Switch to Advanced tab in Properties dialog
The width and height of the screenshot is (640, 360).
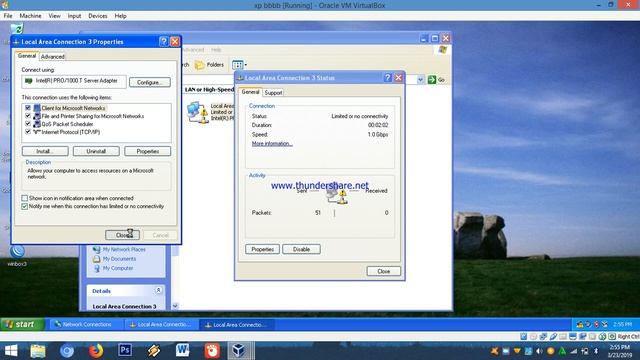tap(52, 57)
